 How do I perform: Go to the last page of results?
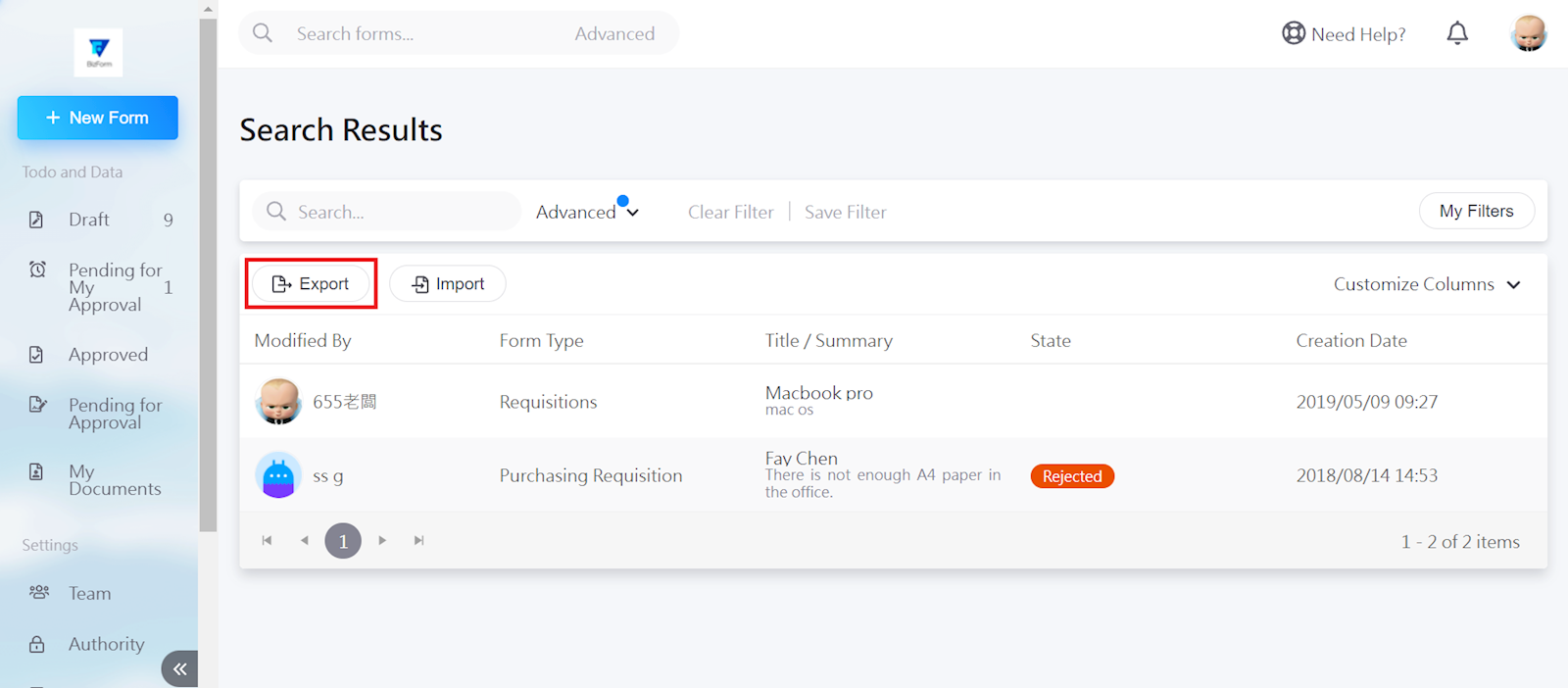tap(419, 541)
